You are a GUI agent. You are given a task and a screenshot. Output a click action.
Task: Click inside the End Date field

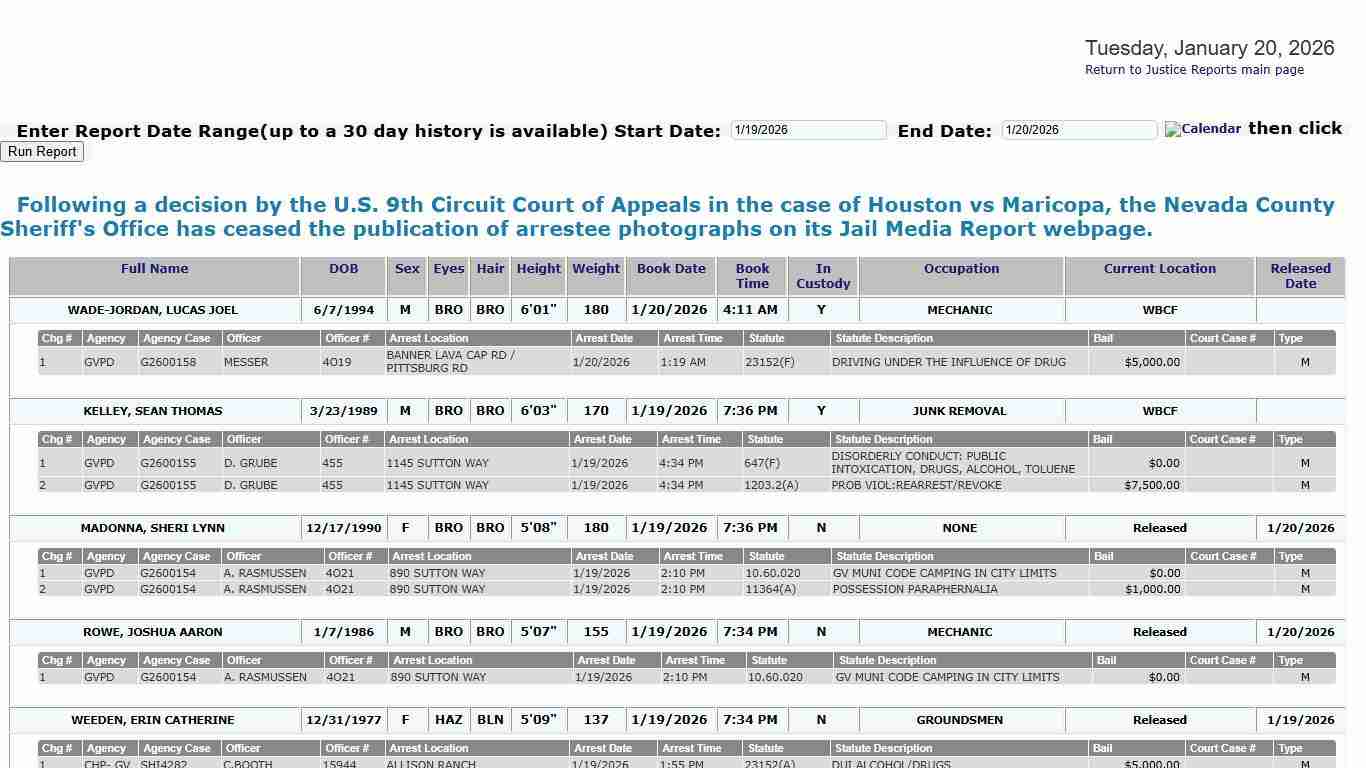[1078, 129]
